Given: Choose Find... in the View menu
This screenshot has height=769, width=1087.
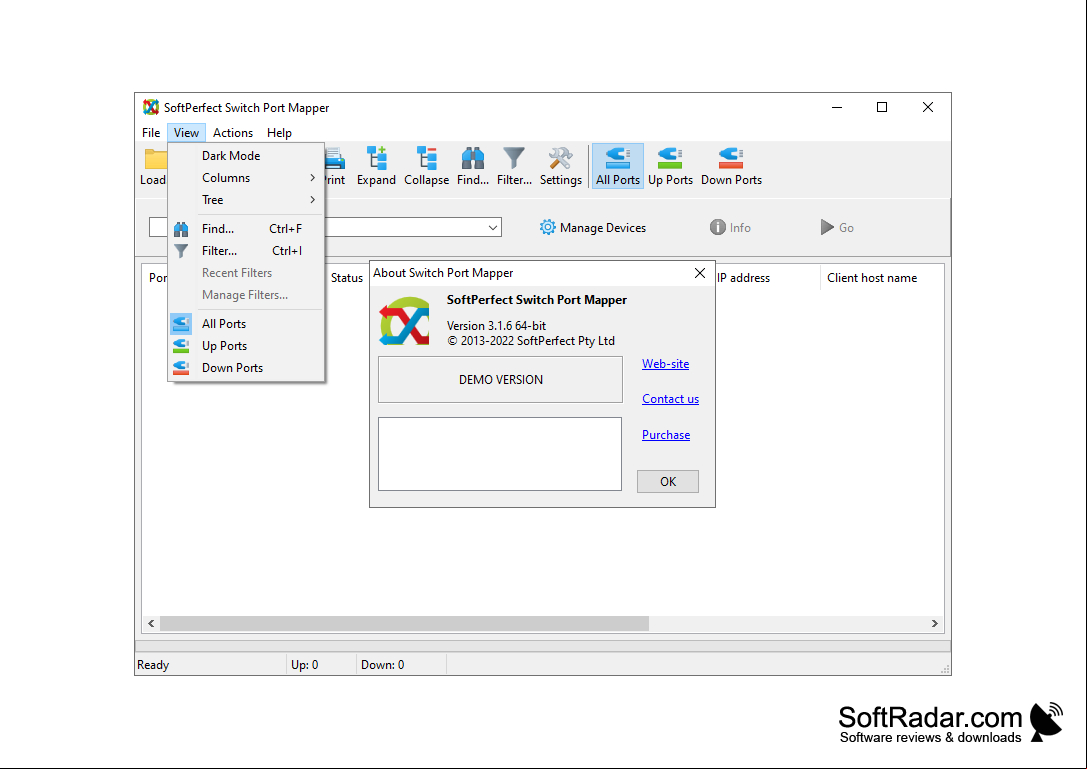Looking at the screenshot, I should (x=246, y=229).
